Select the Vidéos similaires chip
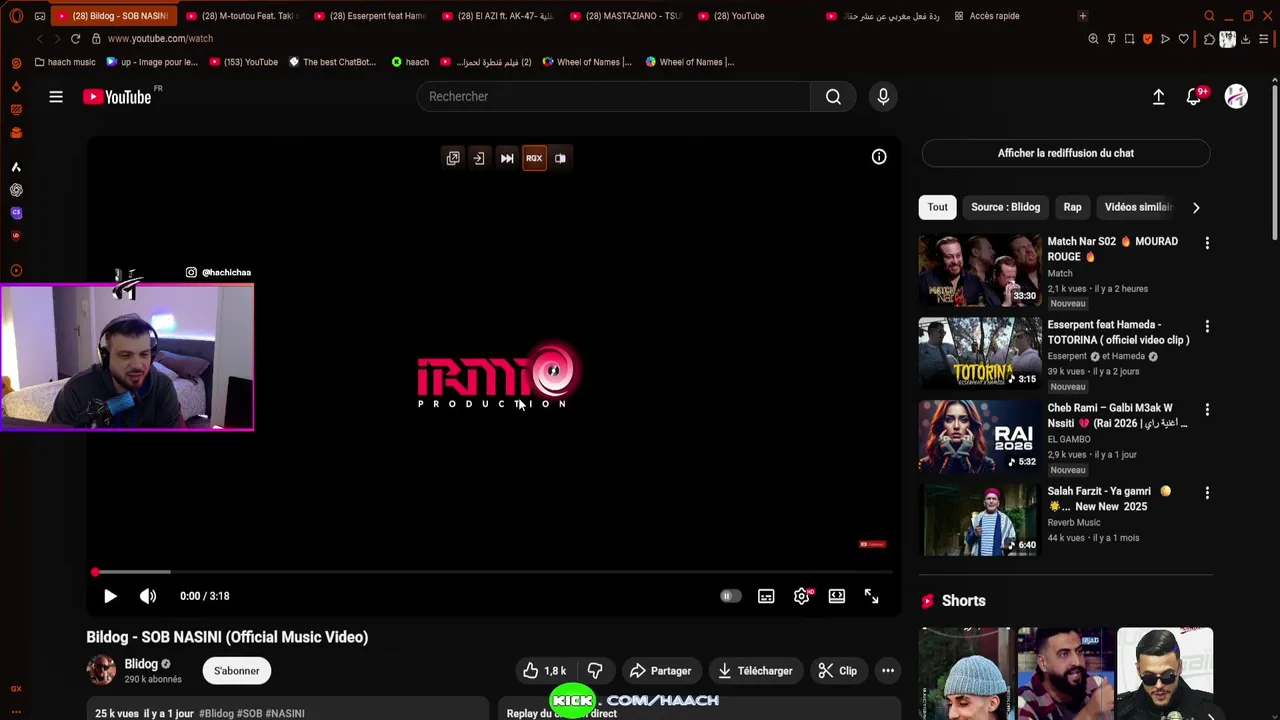The width and height of the screenshot is (1280, 720). (1138, 207)
